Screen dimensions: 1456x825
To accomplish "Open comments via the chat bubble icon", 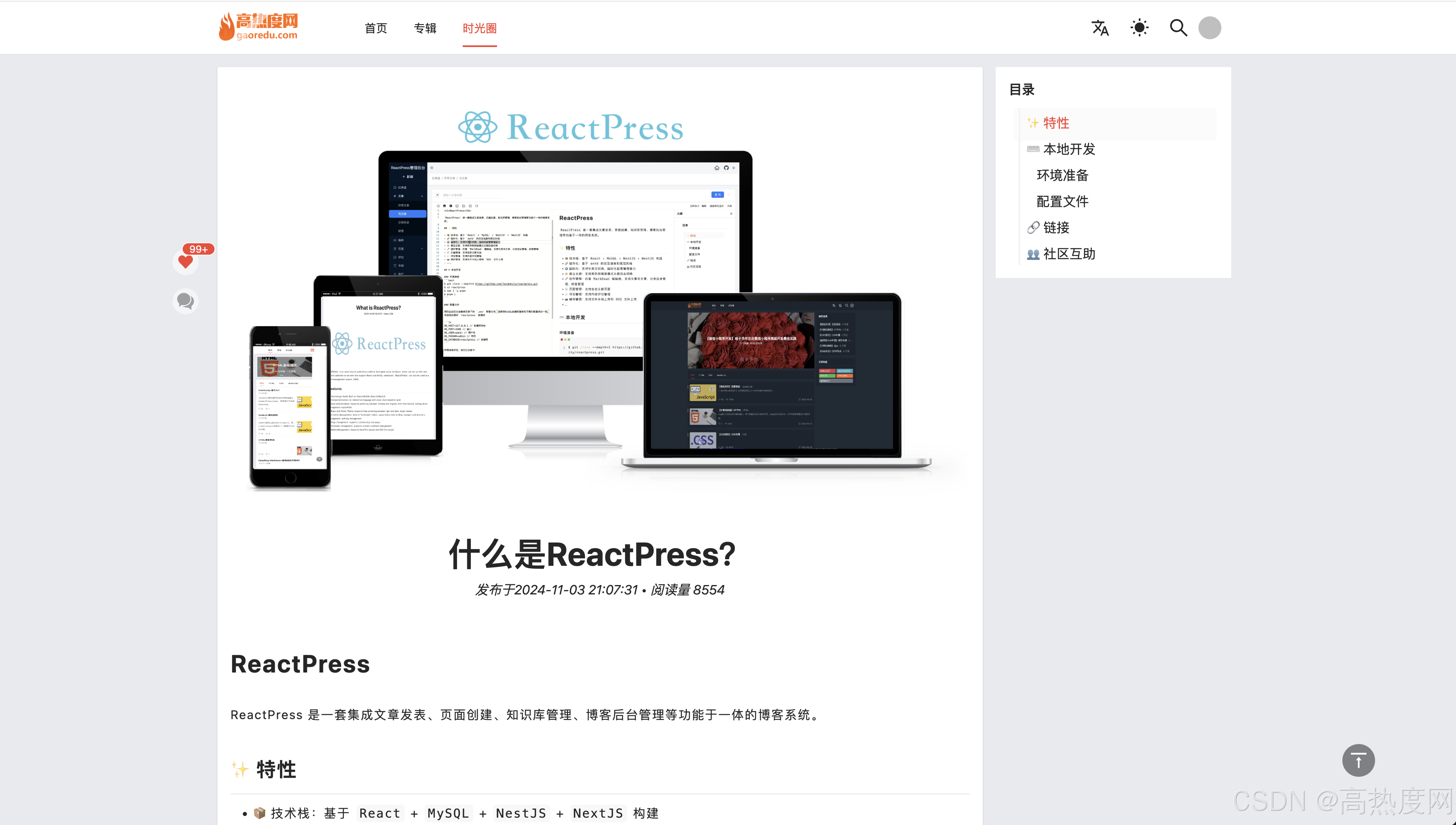I will point(185,301).
